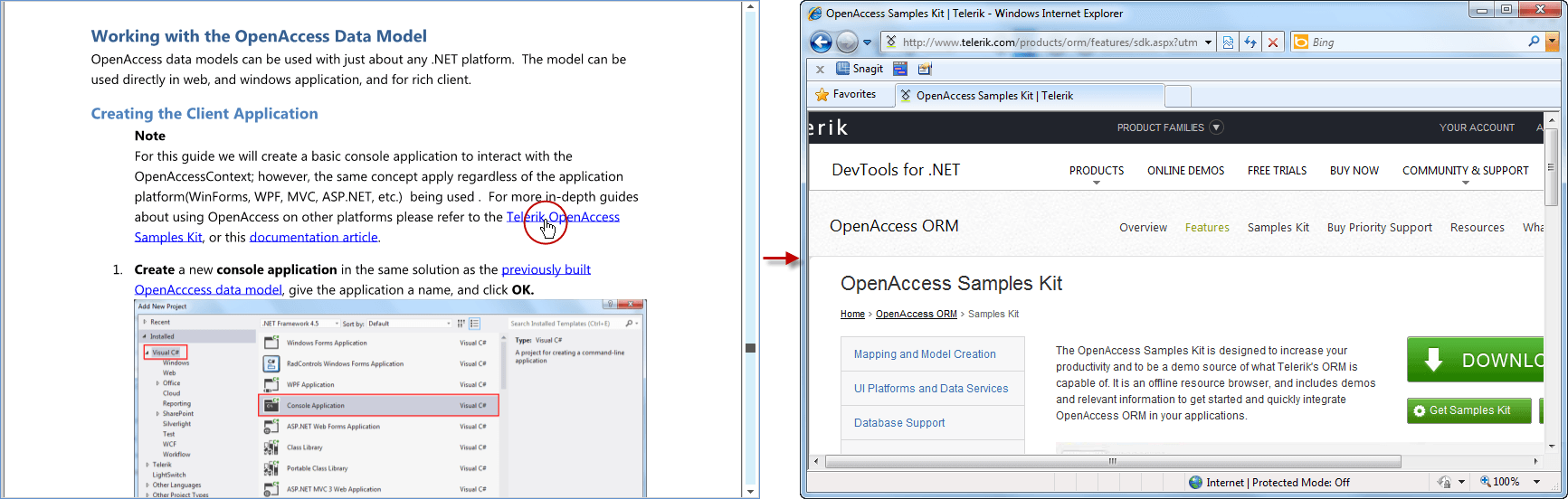Click the Add New Project dialog screenshot
Screen dimensions: 1568x499
pos(390,399)
